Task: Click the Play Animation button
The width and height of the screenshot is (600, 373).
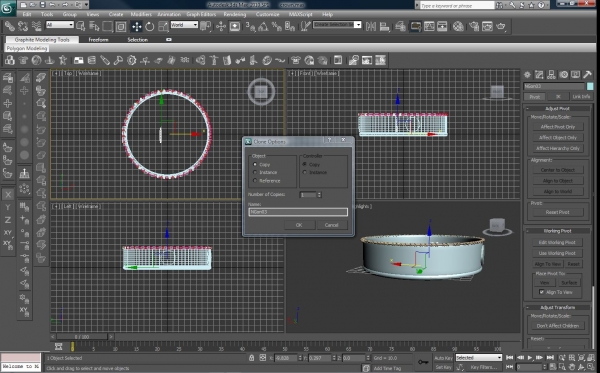Action: (530, 358)
